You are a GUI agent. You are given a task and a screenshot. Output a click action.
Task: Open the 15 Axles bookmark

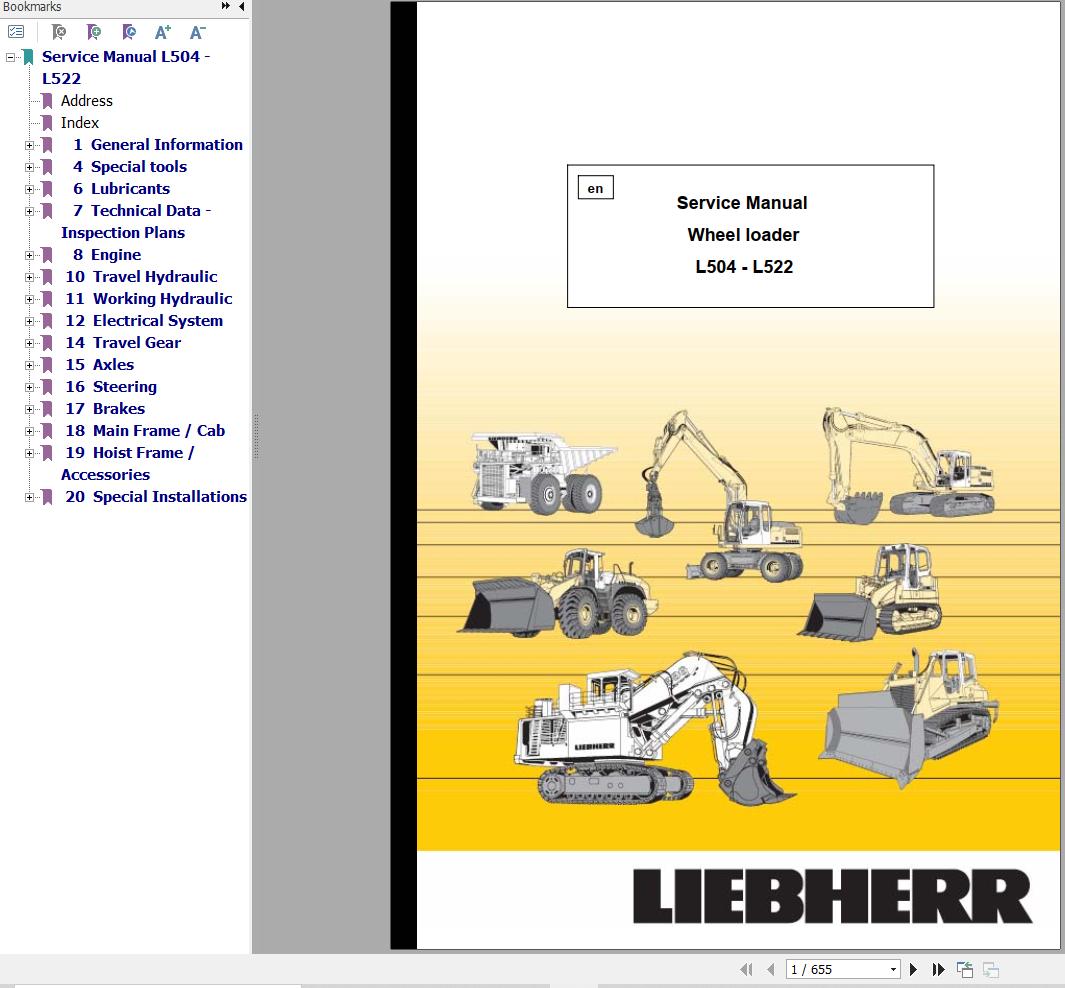(100, 365)
